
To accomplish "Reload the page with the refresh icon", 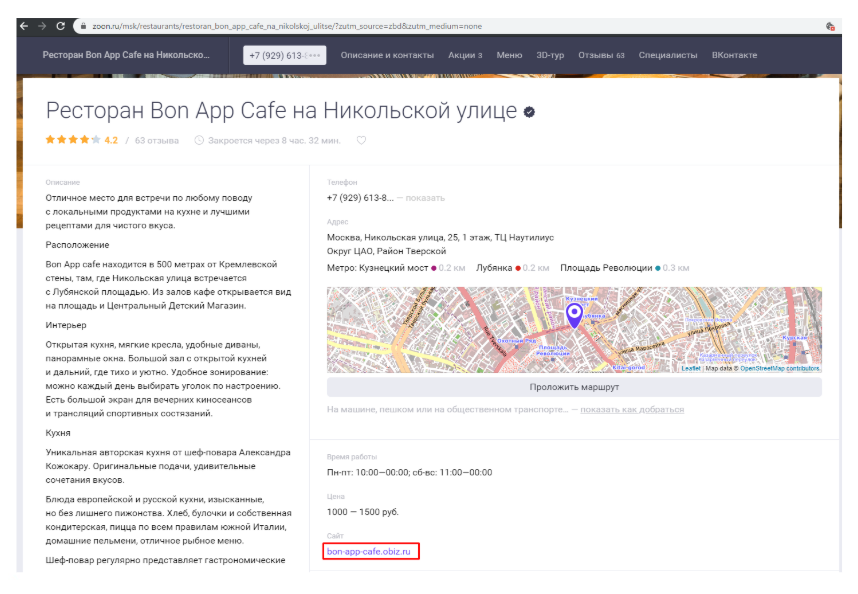I will coord(61,25).
